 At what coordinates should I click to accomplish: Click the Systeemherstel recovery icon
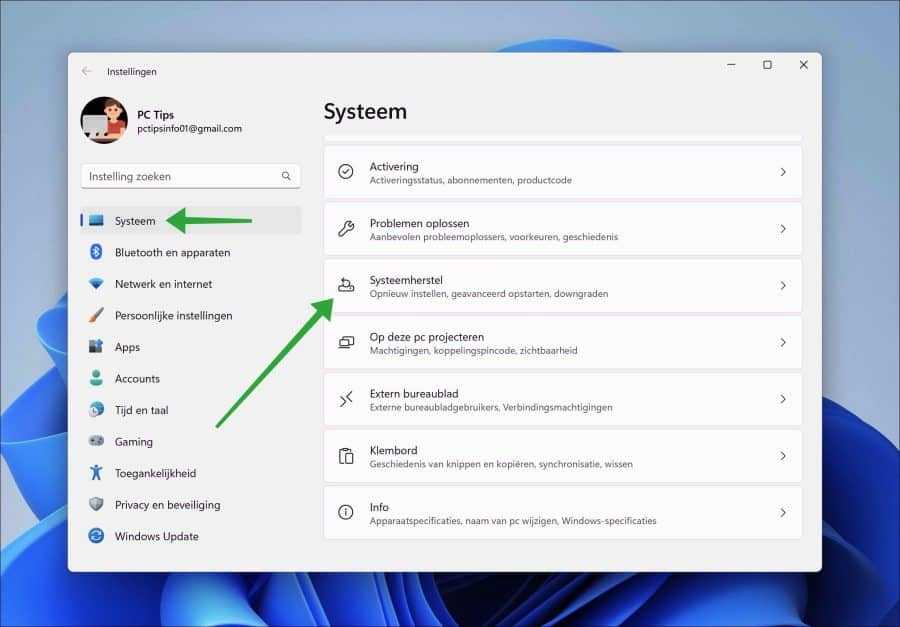coord(346,285)
